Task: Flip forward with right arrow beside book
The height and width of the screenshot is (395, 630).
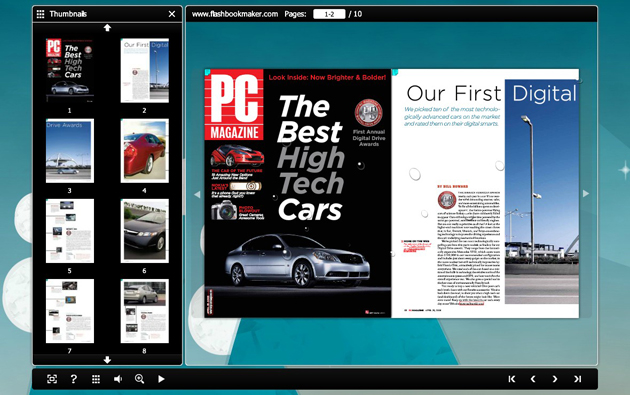Action: [x=586, y=194]
